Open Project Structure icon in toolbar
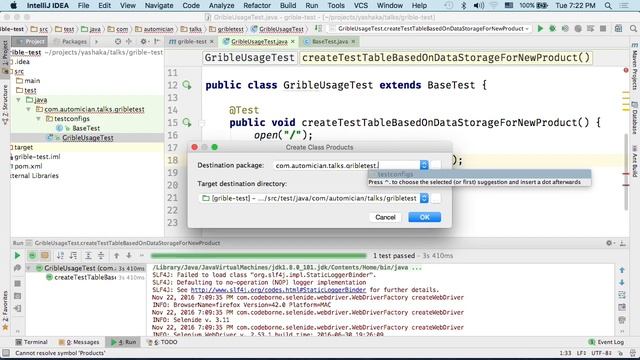640x360 pixels. (619, 29)
